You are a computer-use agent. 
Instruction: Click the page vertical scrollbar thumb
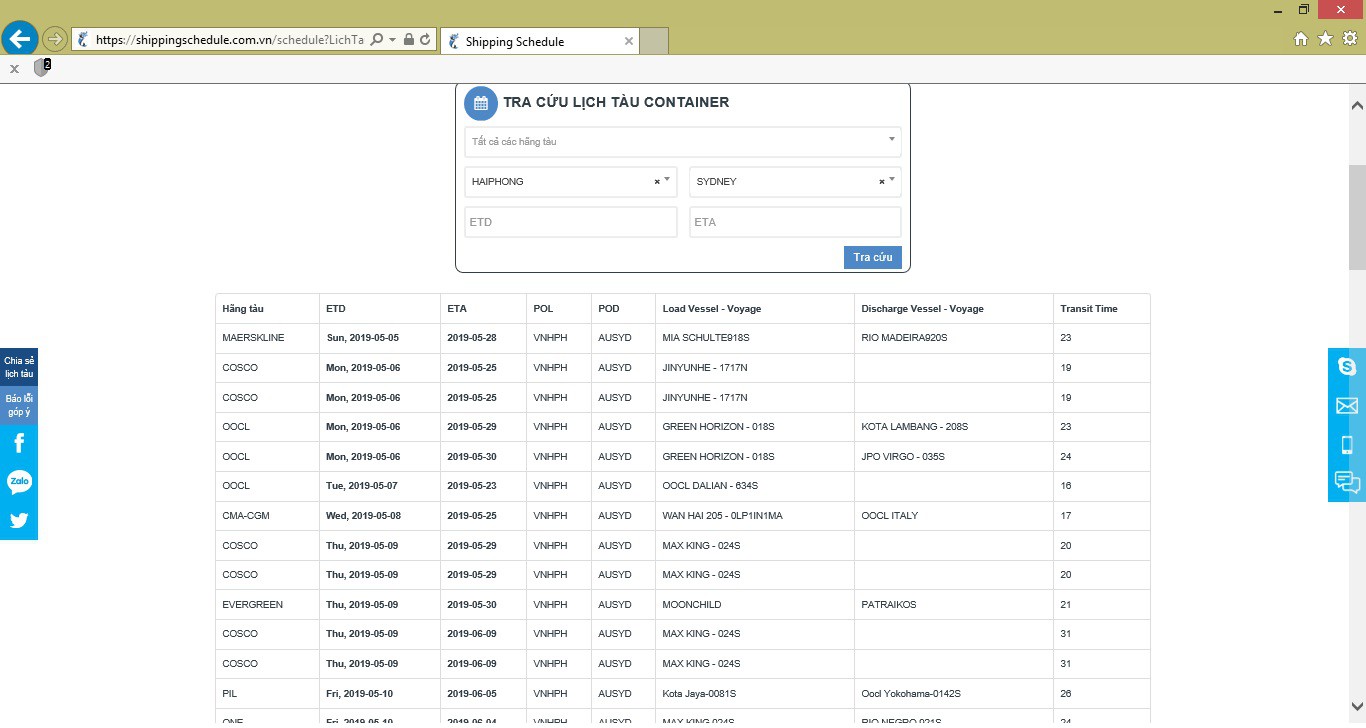[x=1357, y=218]
